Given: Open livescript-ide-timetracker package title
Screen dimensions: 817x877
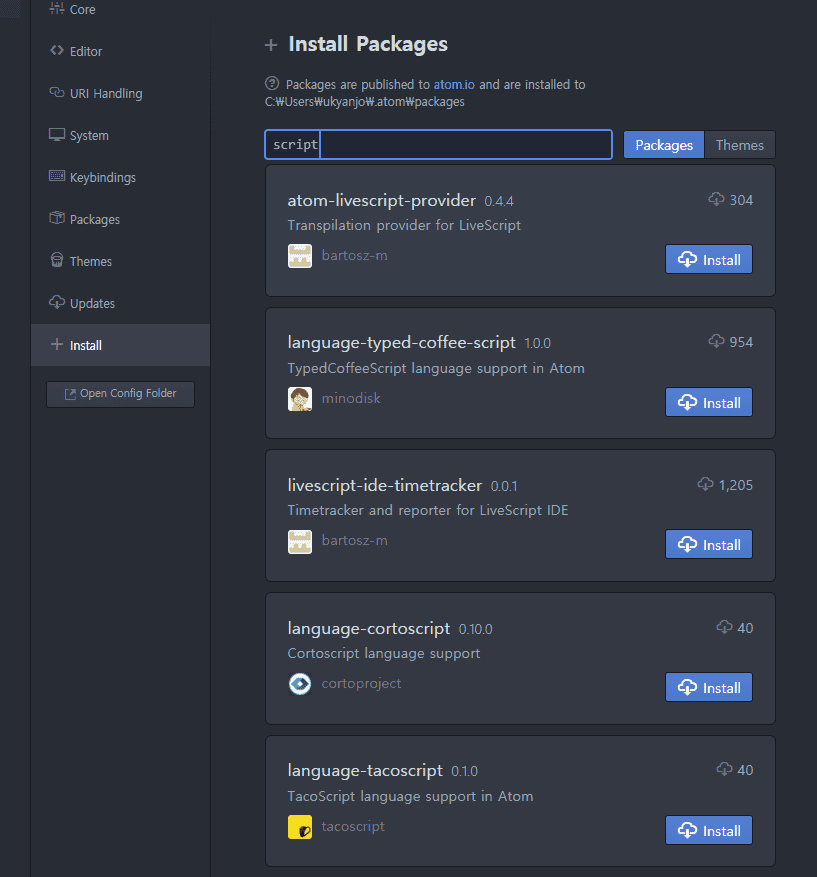Looking at the screenshot, I should [x=385, y=485].
